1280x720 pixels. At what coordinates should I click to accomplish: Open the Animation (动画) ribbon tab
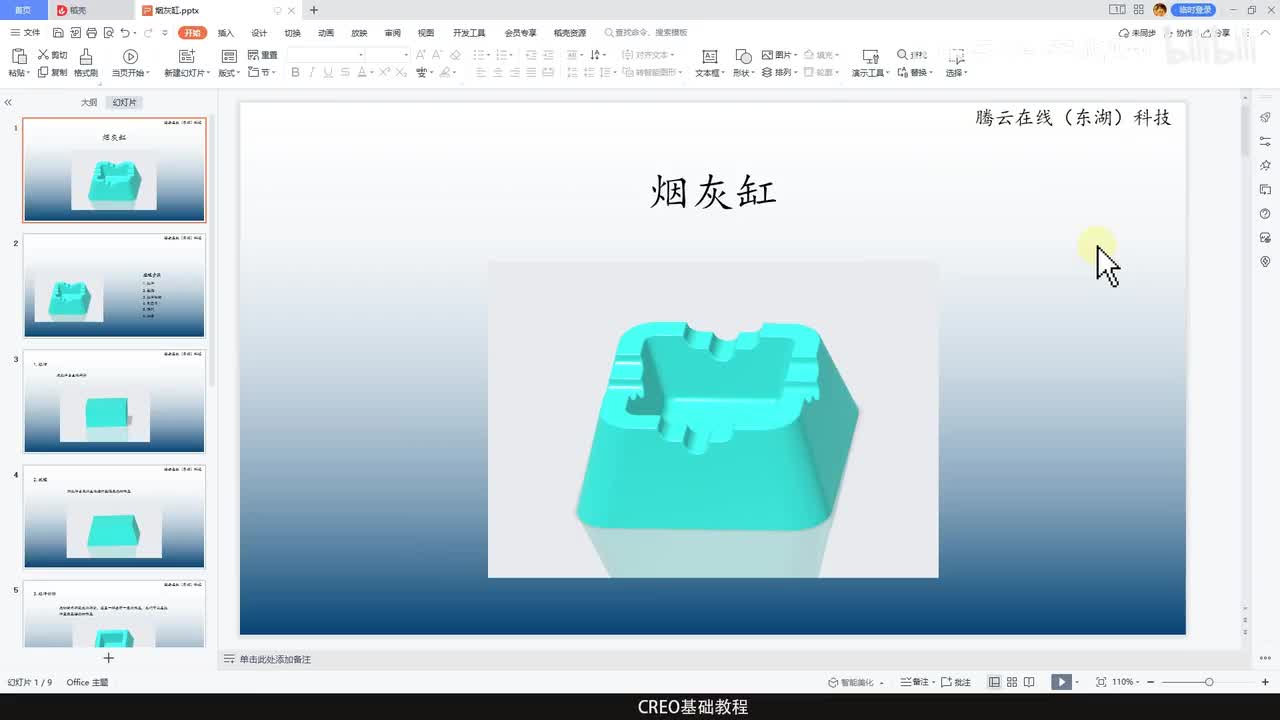point(326,33)
